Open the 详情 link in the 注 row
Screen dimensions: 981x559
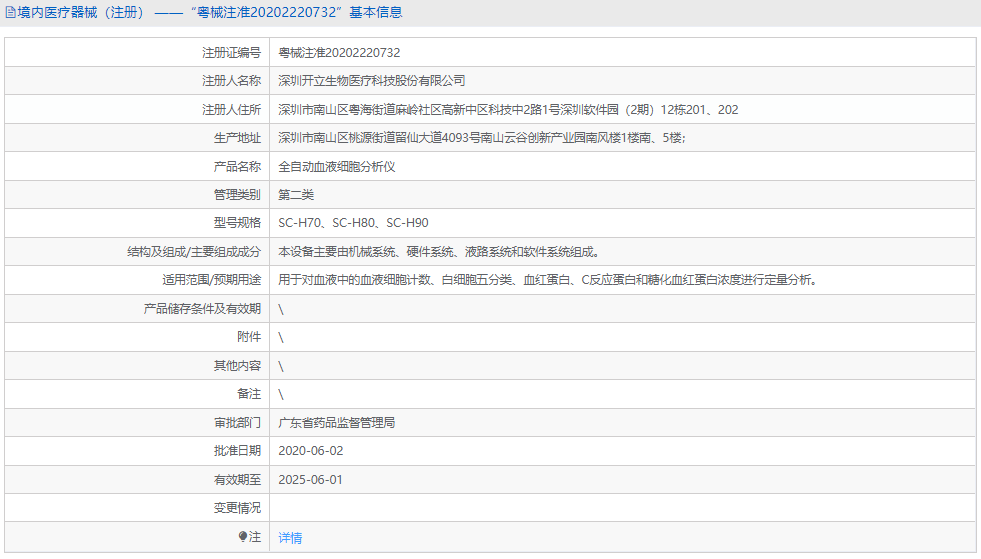(290, 538)
